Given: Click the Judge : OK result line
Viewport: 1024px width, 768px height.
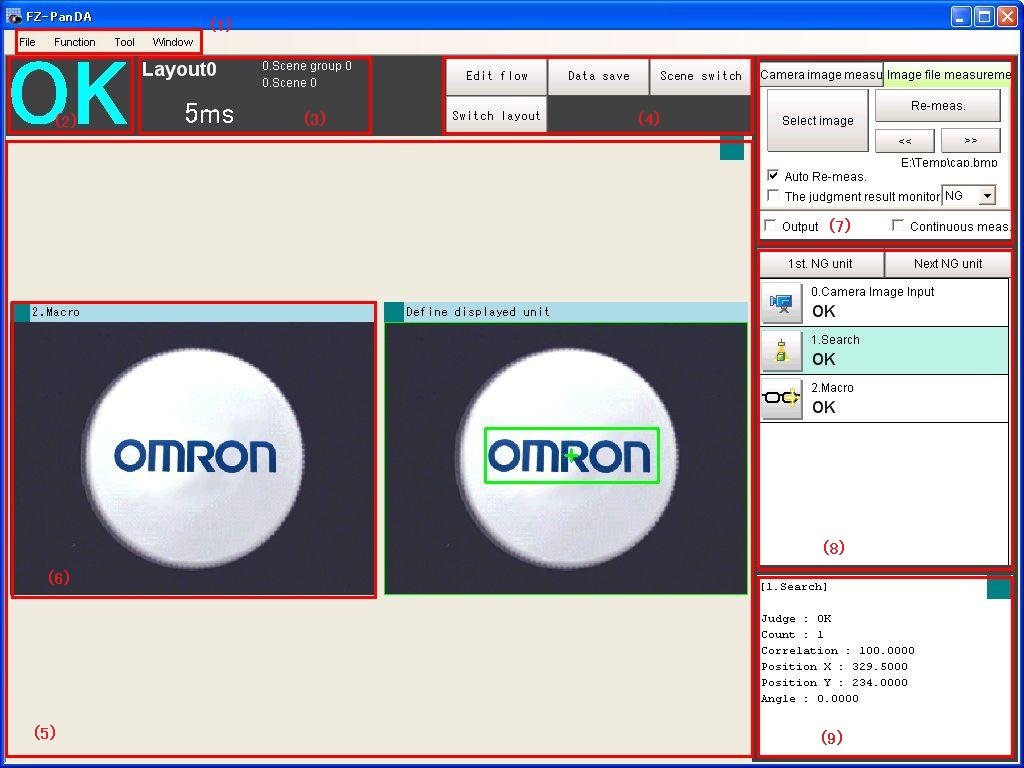Looking at the screenshot, I should (796, 619).
